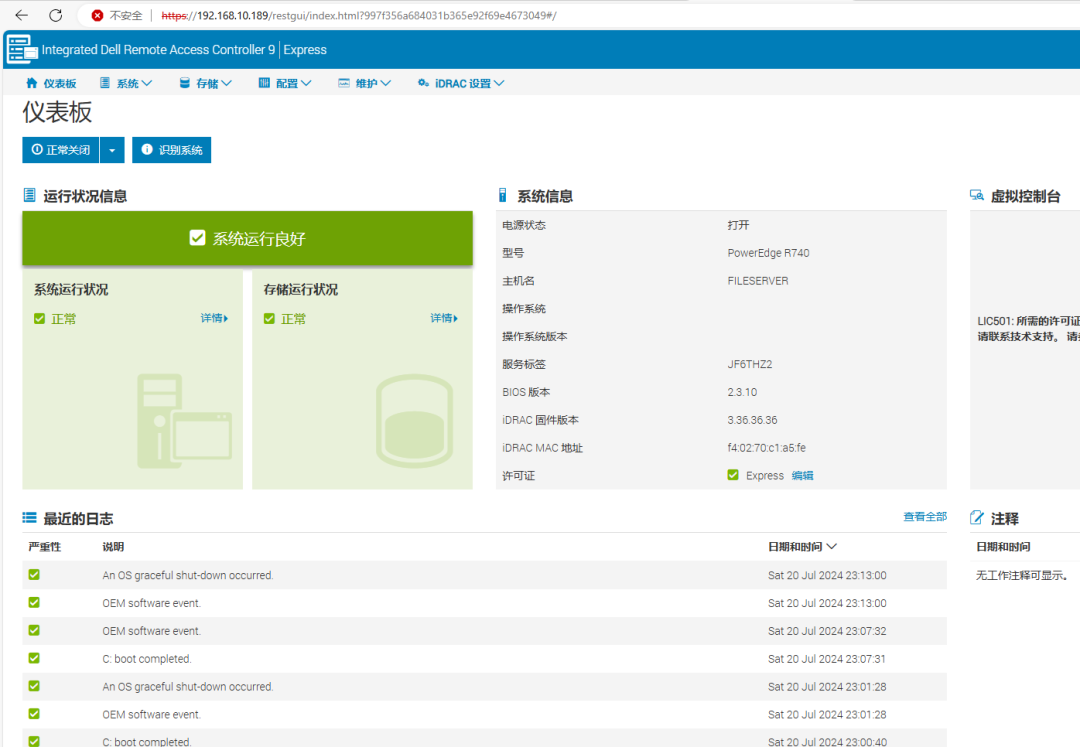Open the power options dropdown arrow
Image resolution: width=1080 pixels, height=747 pixels.
coord(112,150)
